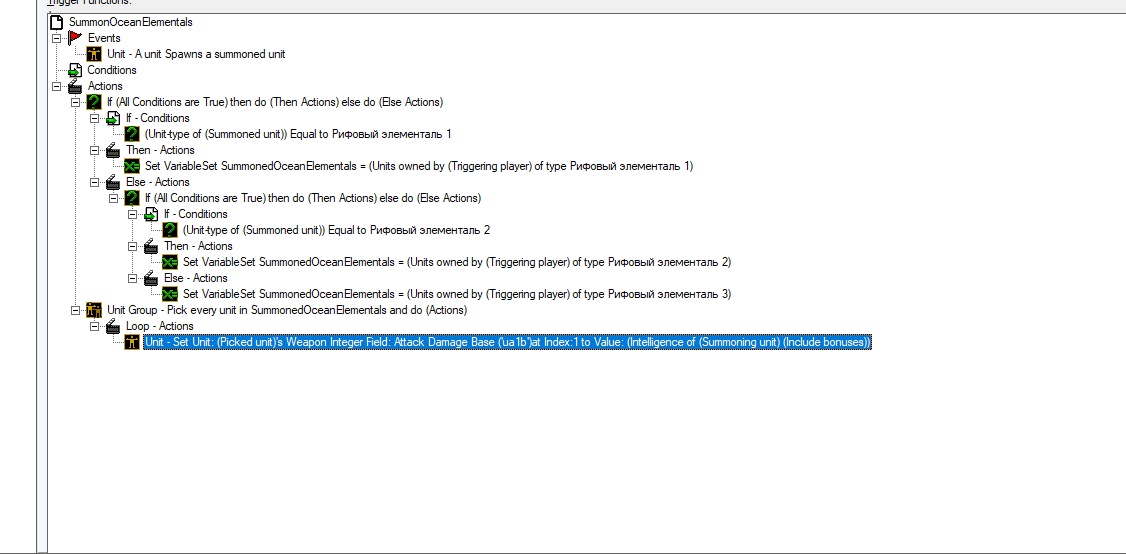
Task: Select condition 'Equal to Рифовый элементаль 2'
Action: 337,230
